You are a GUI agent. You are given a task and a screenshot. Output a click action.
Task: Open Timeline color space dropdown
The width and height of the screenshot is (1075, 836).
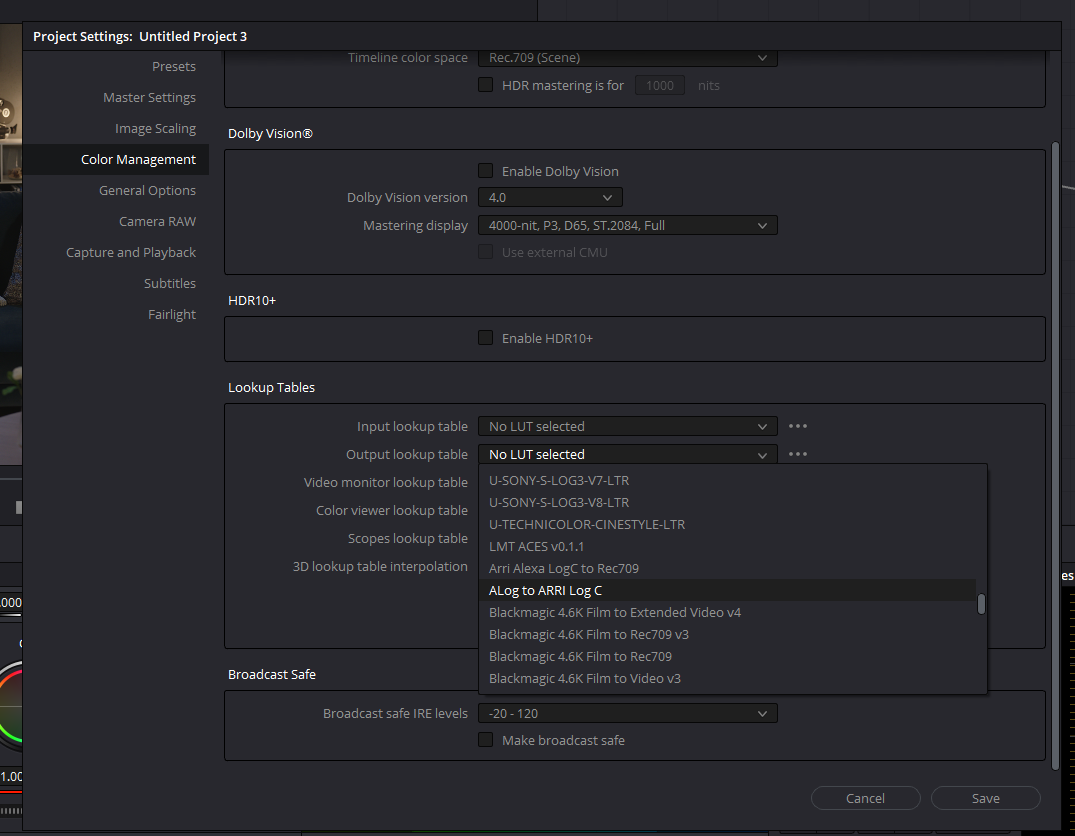pos(627,58)
